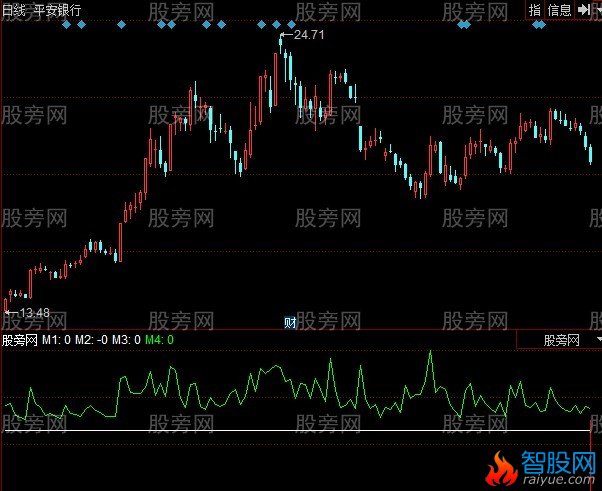Screen dimensions: 602x491
Task: Click the M3: 0 indicator value
Action: point(126,340)
